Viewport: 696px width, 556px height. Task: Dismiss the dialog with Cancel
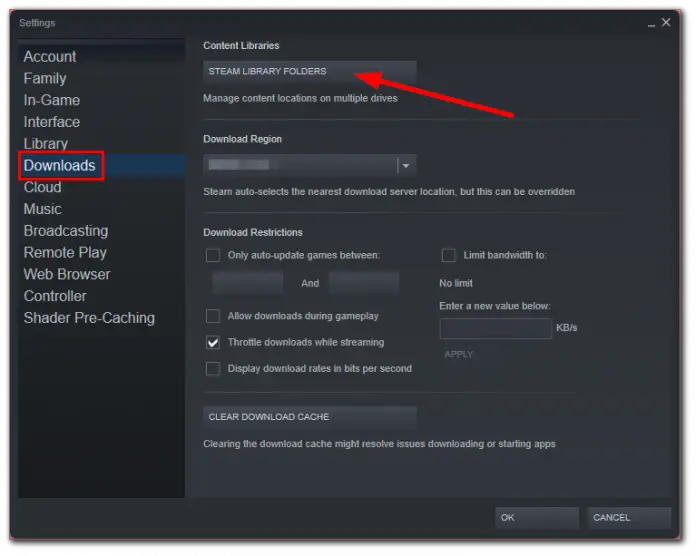629,517
